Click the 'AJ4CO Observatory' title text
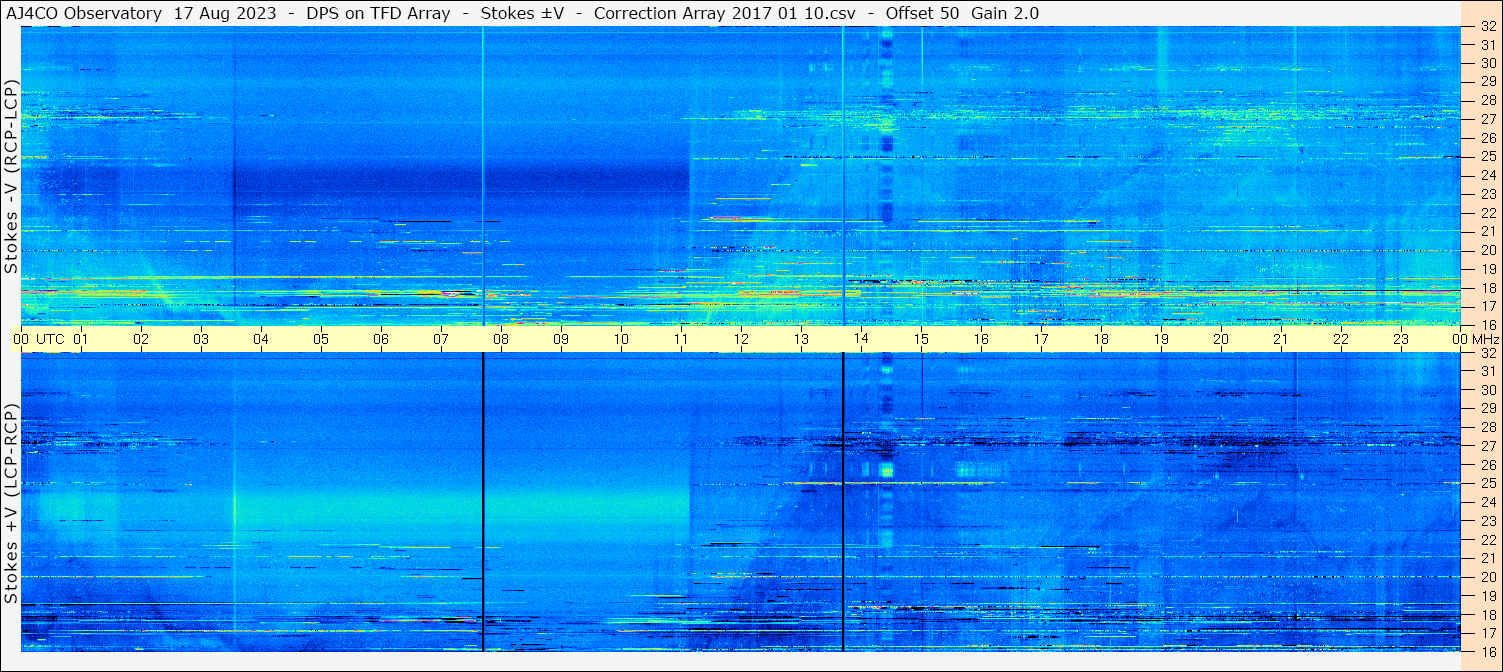 coord(84,13)
